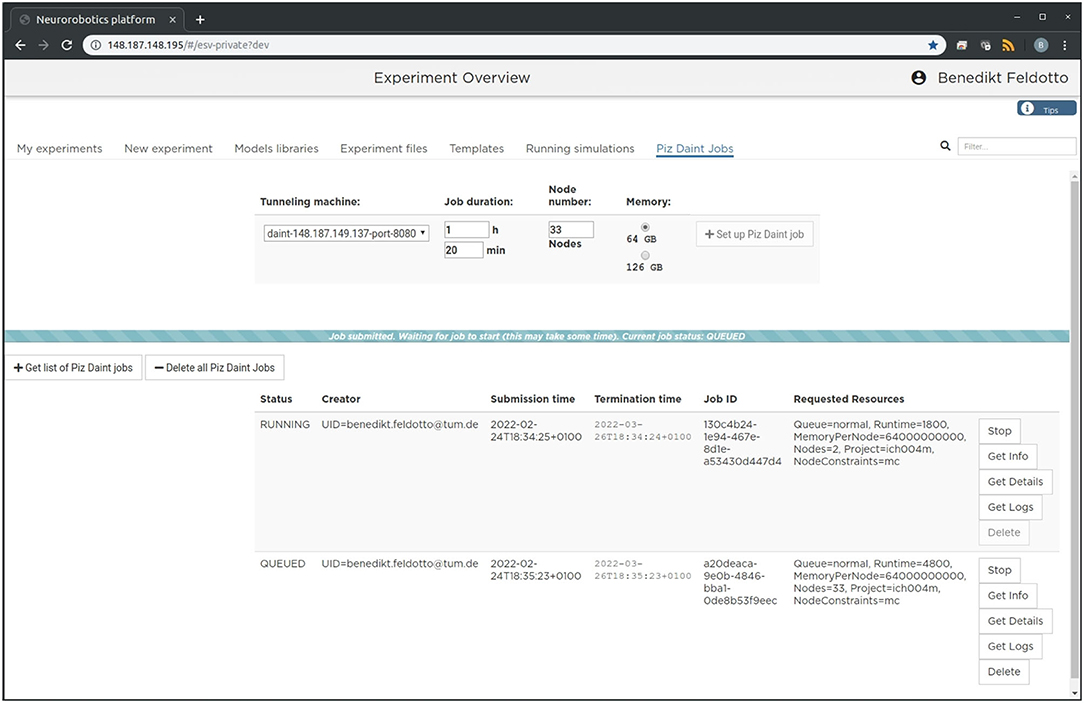Click the search magnifier icon

pos(945,146)
